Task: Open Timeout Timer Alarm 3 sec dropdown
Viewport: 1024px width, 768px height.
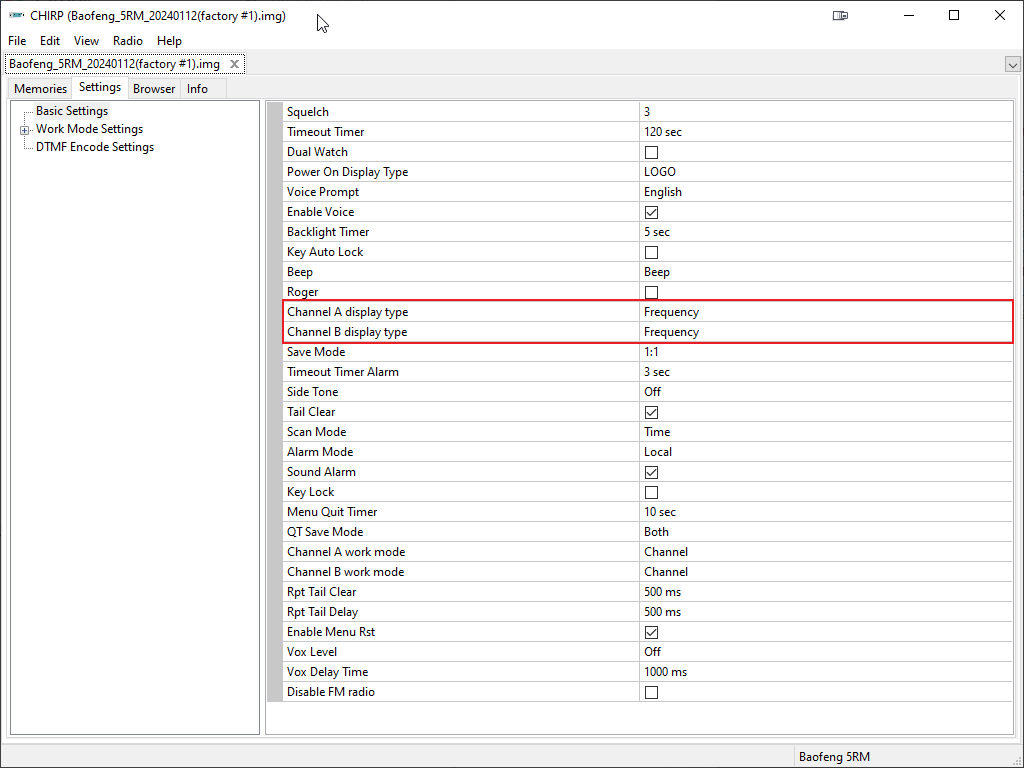Action: 825,372
